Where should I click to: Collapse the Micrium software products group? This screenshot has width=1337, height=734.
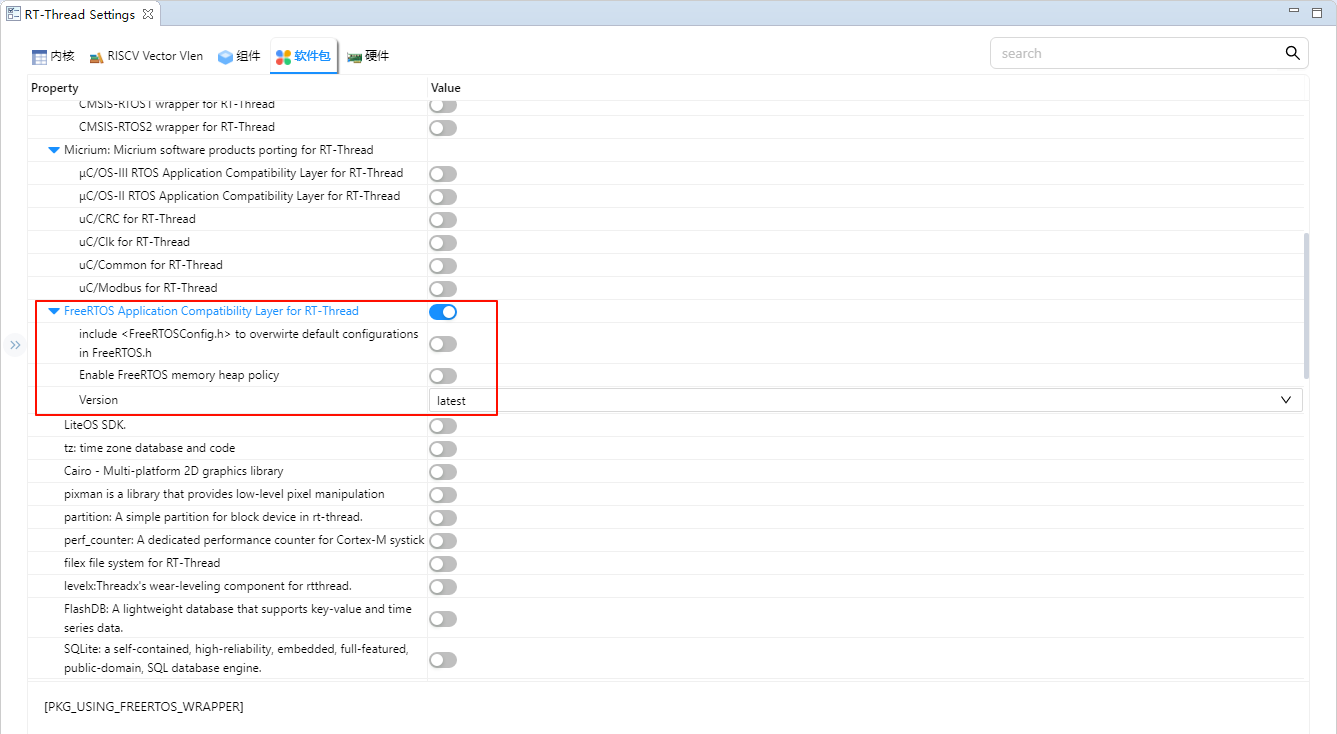54,150
